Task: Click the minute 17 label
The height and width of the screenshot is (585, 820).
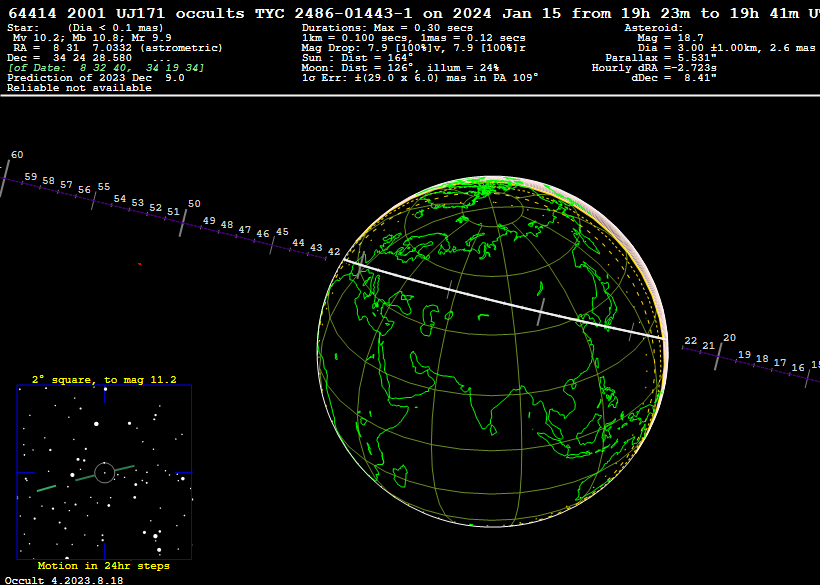Action: (780, 363)
